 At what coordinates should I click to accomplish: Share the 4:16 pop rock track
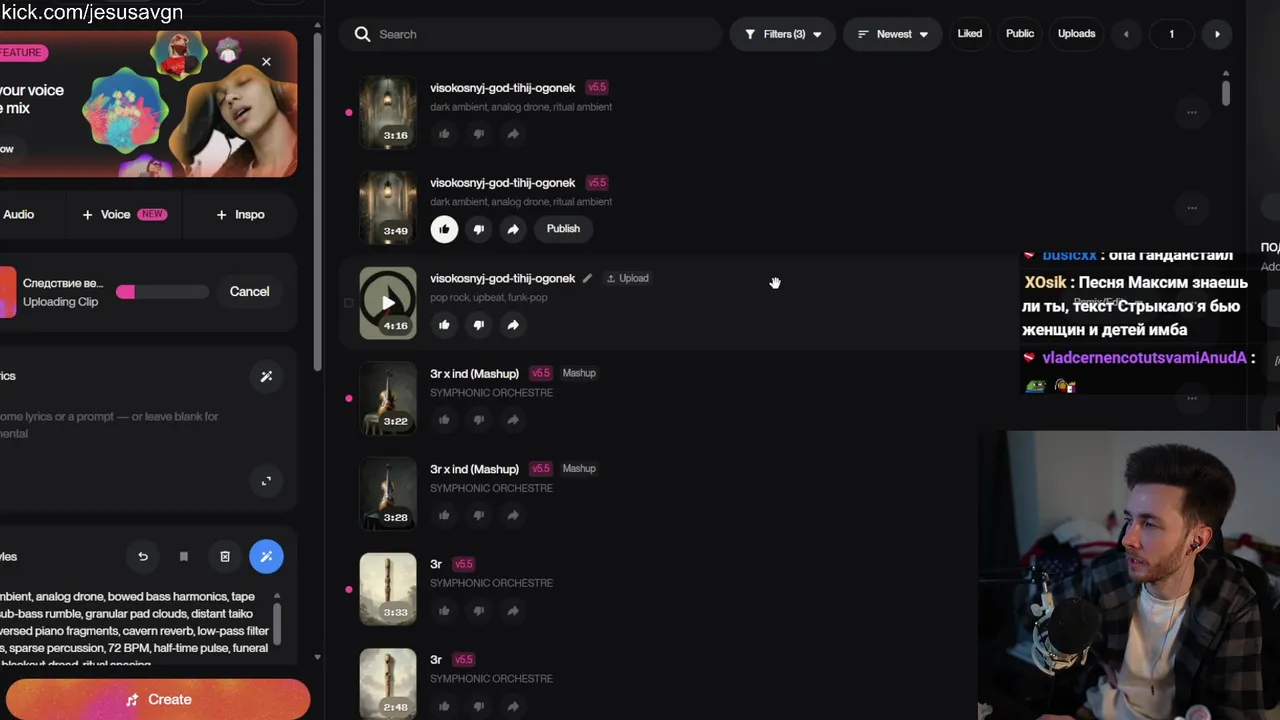pyautogui.click(x=513, y=325)
